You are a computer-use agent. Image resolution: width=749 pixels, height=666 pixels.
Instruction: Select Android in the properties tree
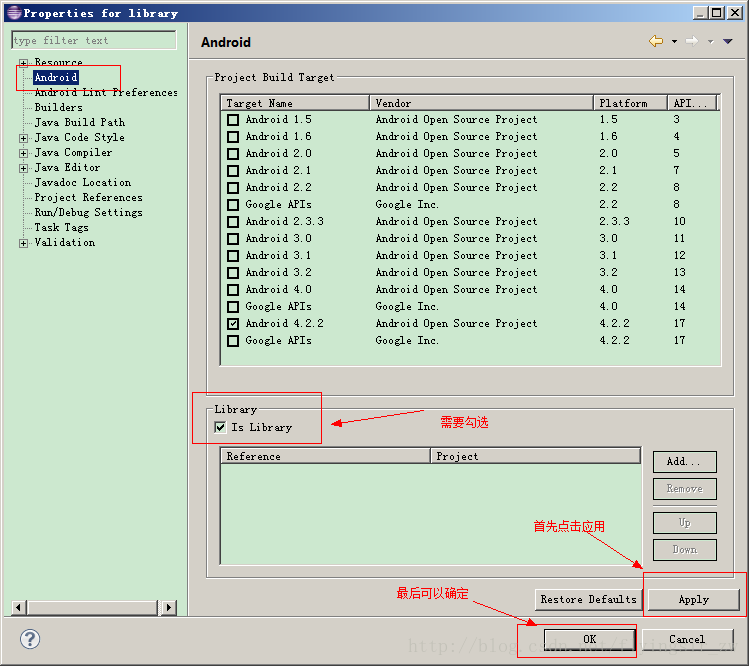(x=56, y=77)
